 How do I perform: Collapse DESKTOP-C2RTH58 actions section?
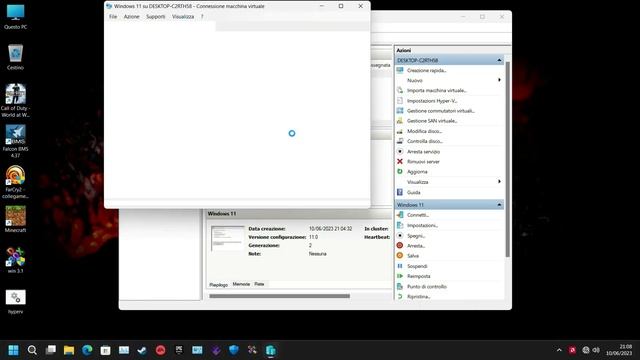click(499, 60)
